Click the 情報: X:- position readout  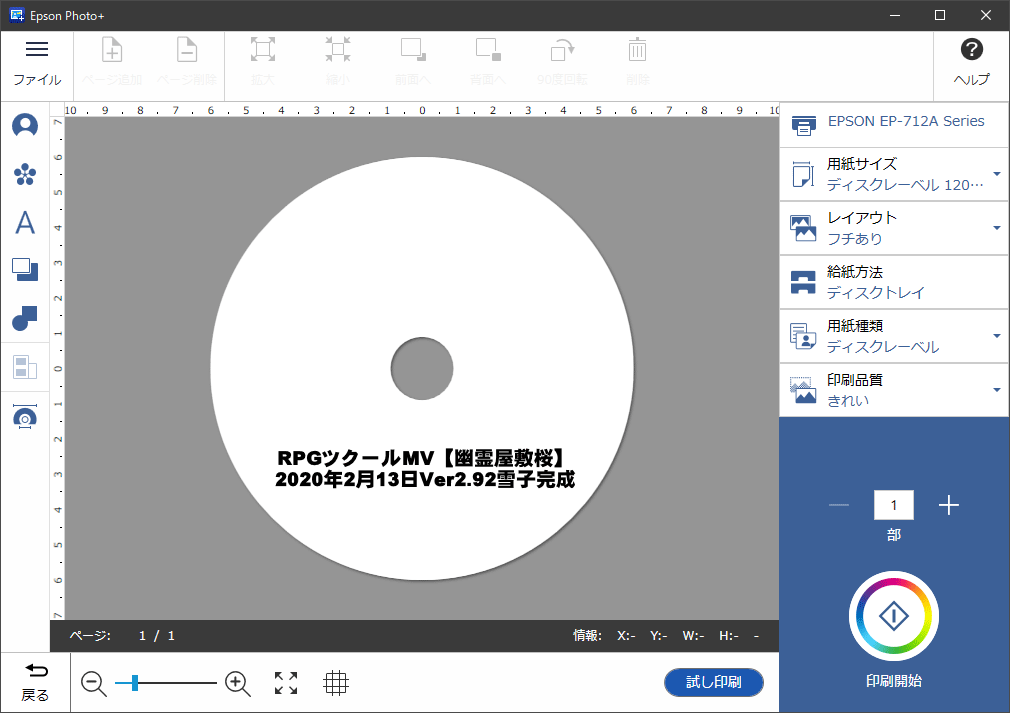pyautogui.click(x=604, y=636)
